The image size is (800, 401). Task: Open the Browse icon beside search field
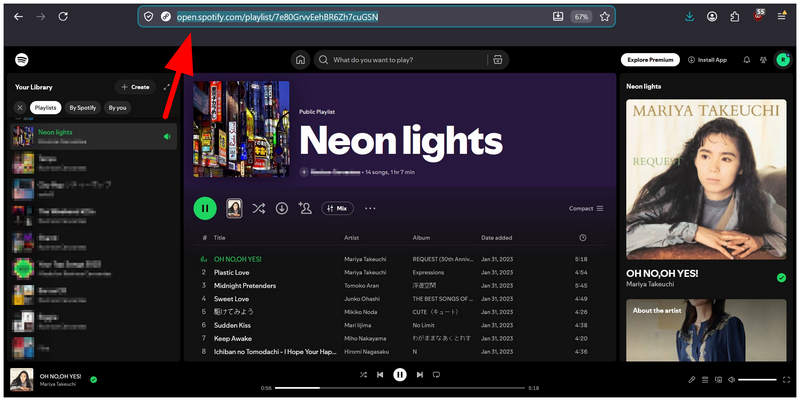(x=497, y=60)
